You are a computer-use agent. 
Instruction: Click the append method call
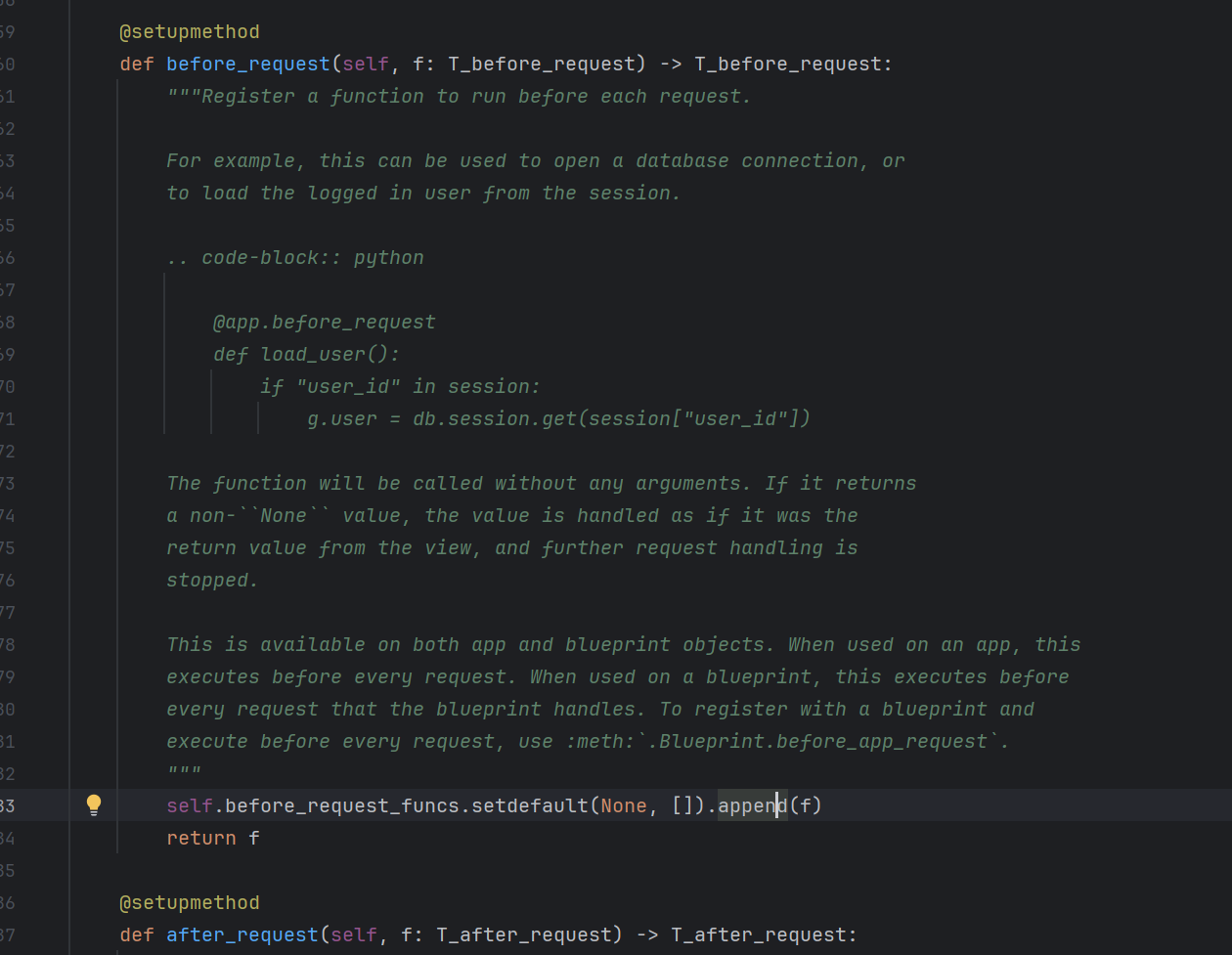pos(752,806)
